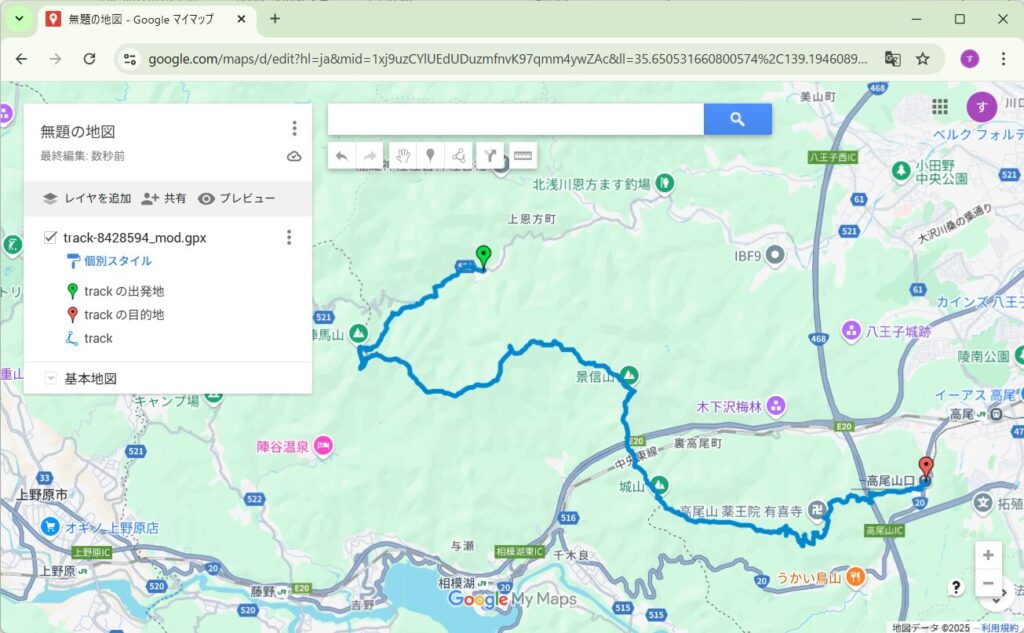1024x633 pixels.
Task: Open the map title options menu
Action: click(x=295, y=128)
